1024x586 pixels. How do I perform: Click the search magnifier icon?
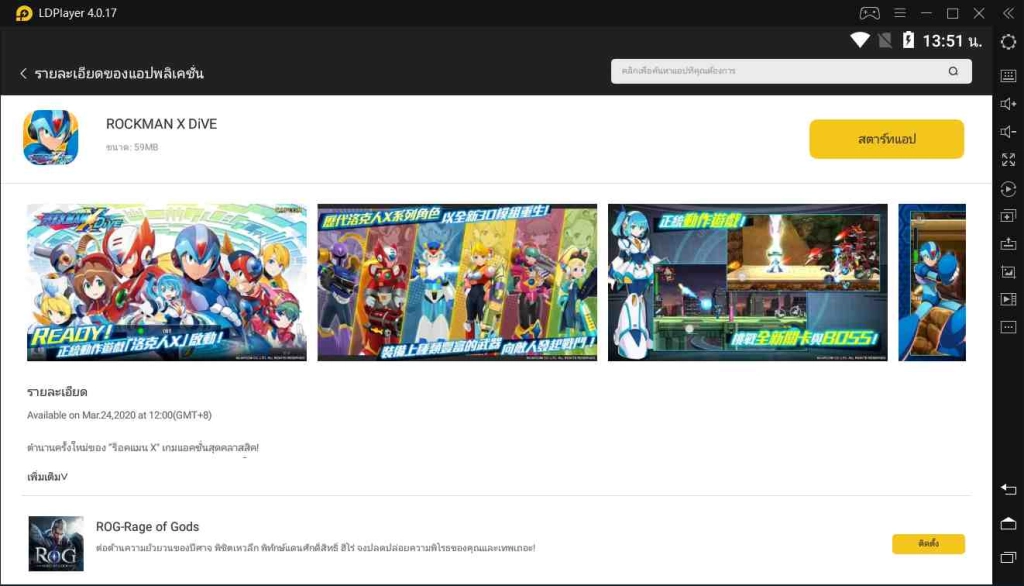(x=953, y=71)
